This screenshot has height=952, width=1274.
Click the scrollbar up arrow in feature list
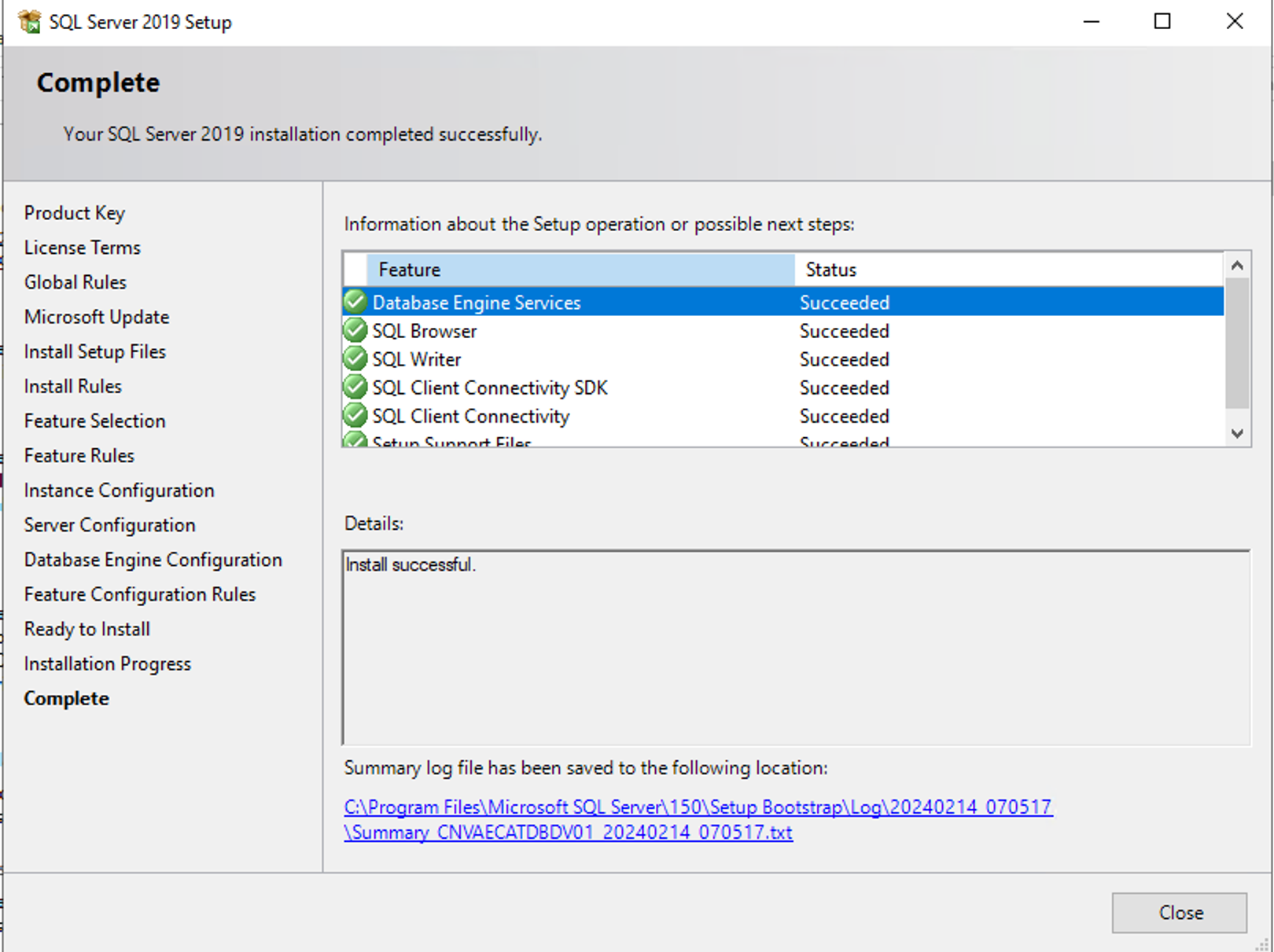pos(1237,265)
